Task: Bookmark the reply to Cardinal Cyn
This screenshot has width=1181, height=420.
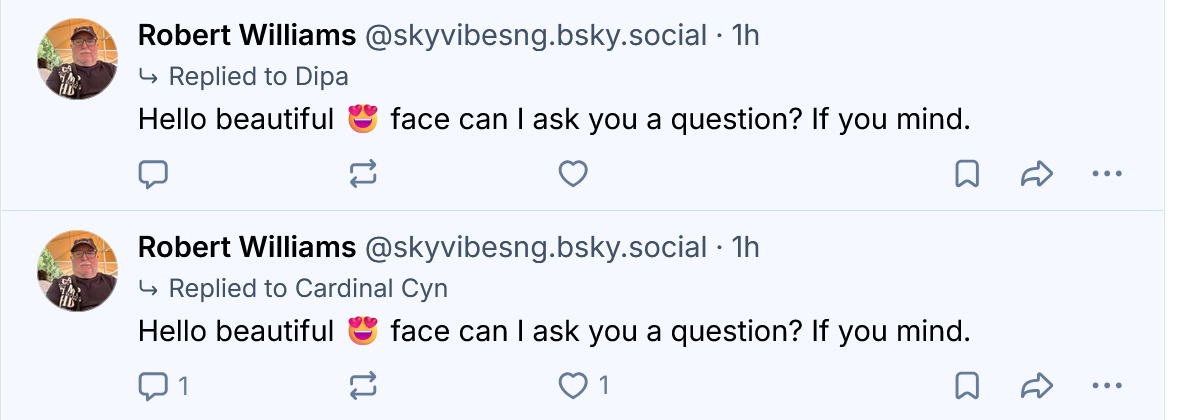Action: coord(967,385)
